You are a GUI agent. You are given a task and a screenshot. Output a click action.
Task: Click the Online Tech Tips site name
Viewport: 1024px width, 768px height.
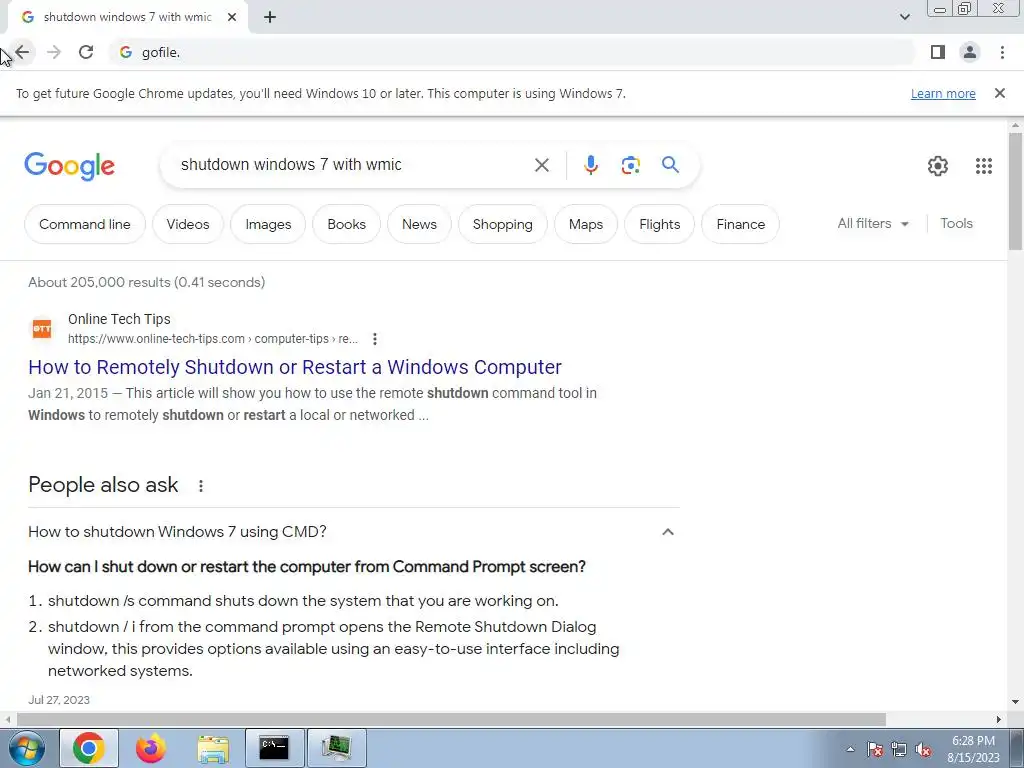[119, 319]
